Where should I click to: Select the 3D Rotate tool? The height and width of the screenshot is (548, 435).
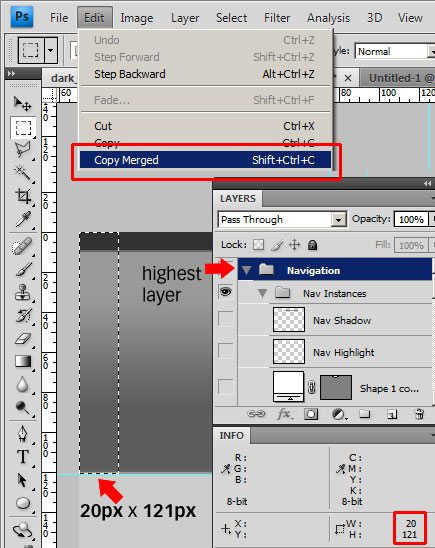23,530
